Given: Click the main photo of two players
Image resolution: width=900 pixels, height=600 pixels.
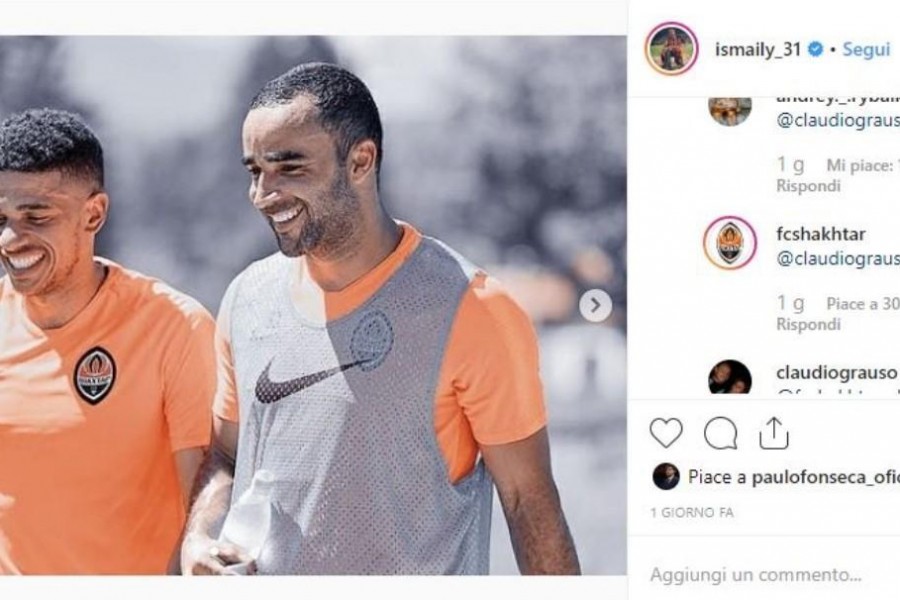Looking at the screenshot, I should coord(313,305).
